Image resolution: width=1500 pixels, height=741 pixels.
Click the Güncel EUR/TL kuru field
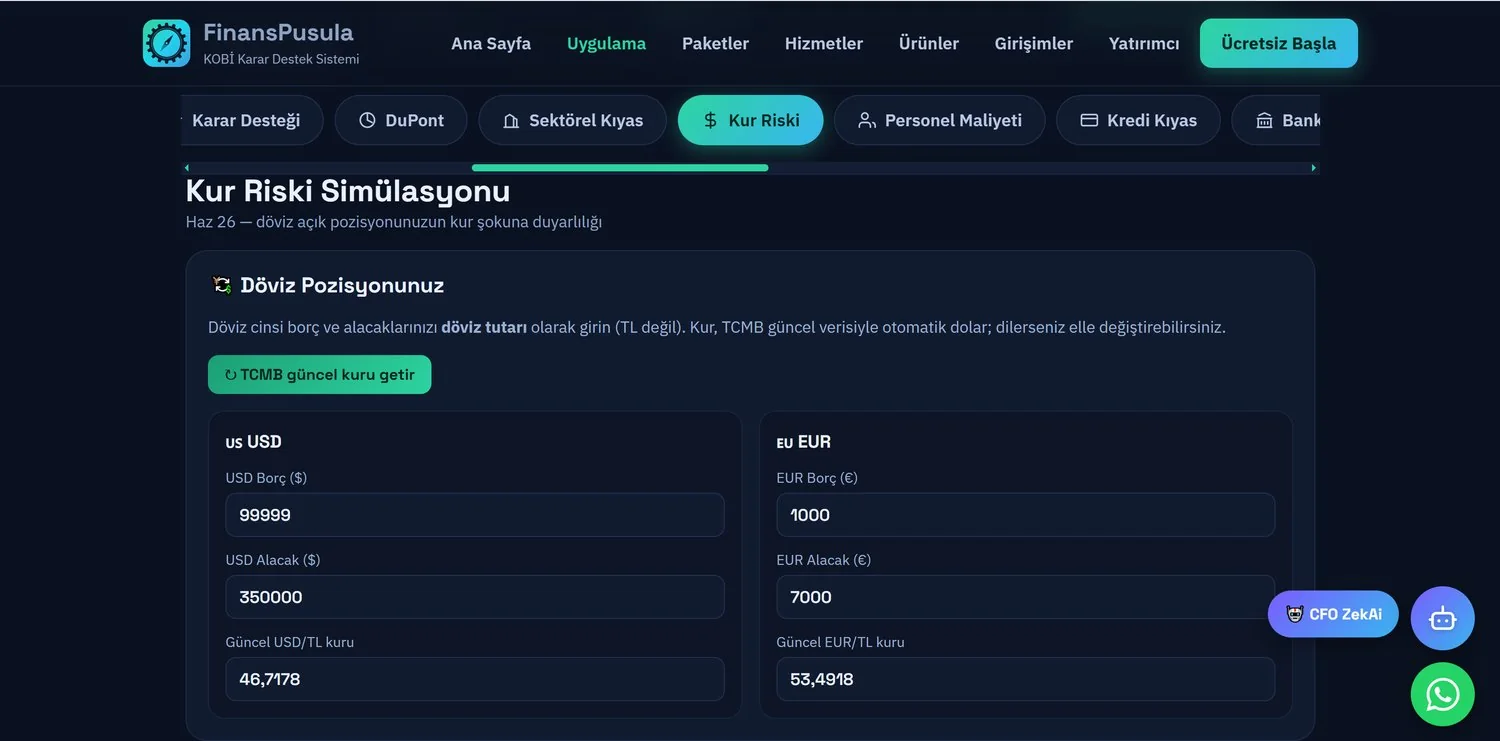(x=1026, y=679)
